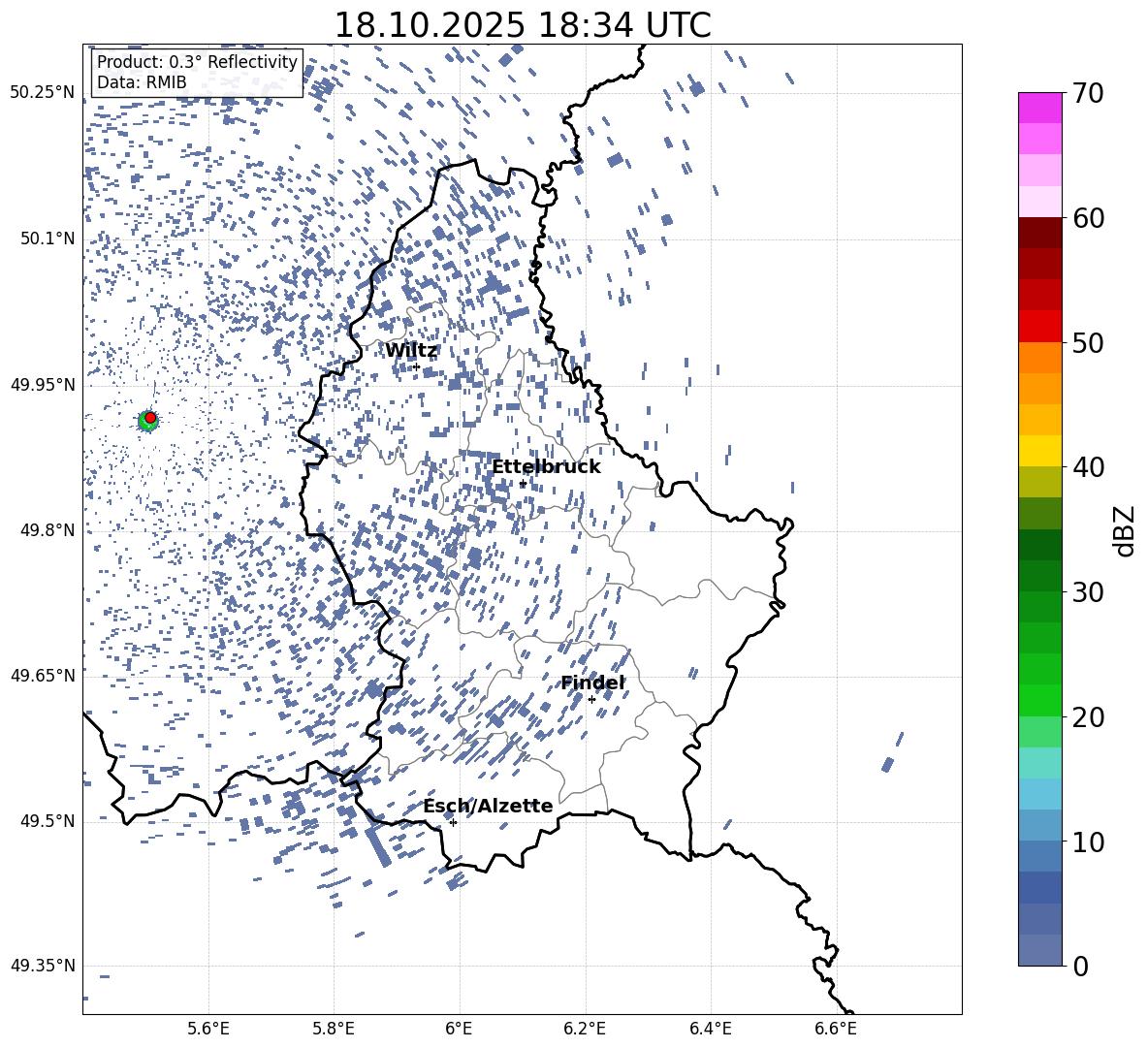Click the dBZ colorbar axis label
Screen dimensions: 1148x1048
[1126, 530]
